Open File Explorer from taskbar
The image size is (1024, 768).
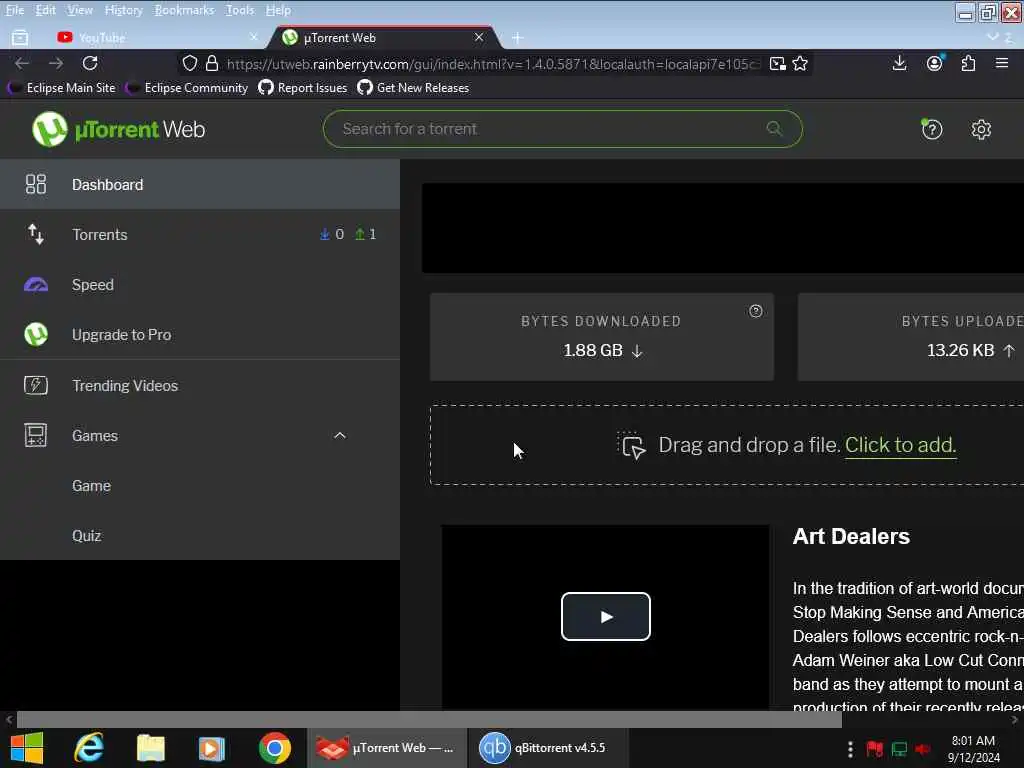click(150, 748)
